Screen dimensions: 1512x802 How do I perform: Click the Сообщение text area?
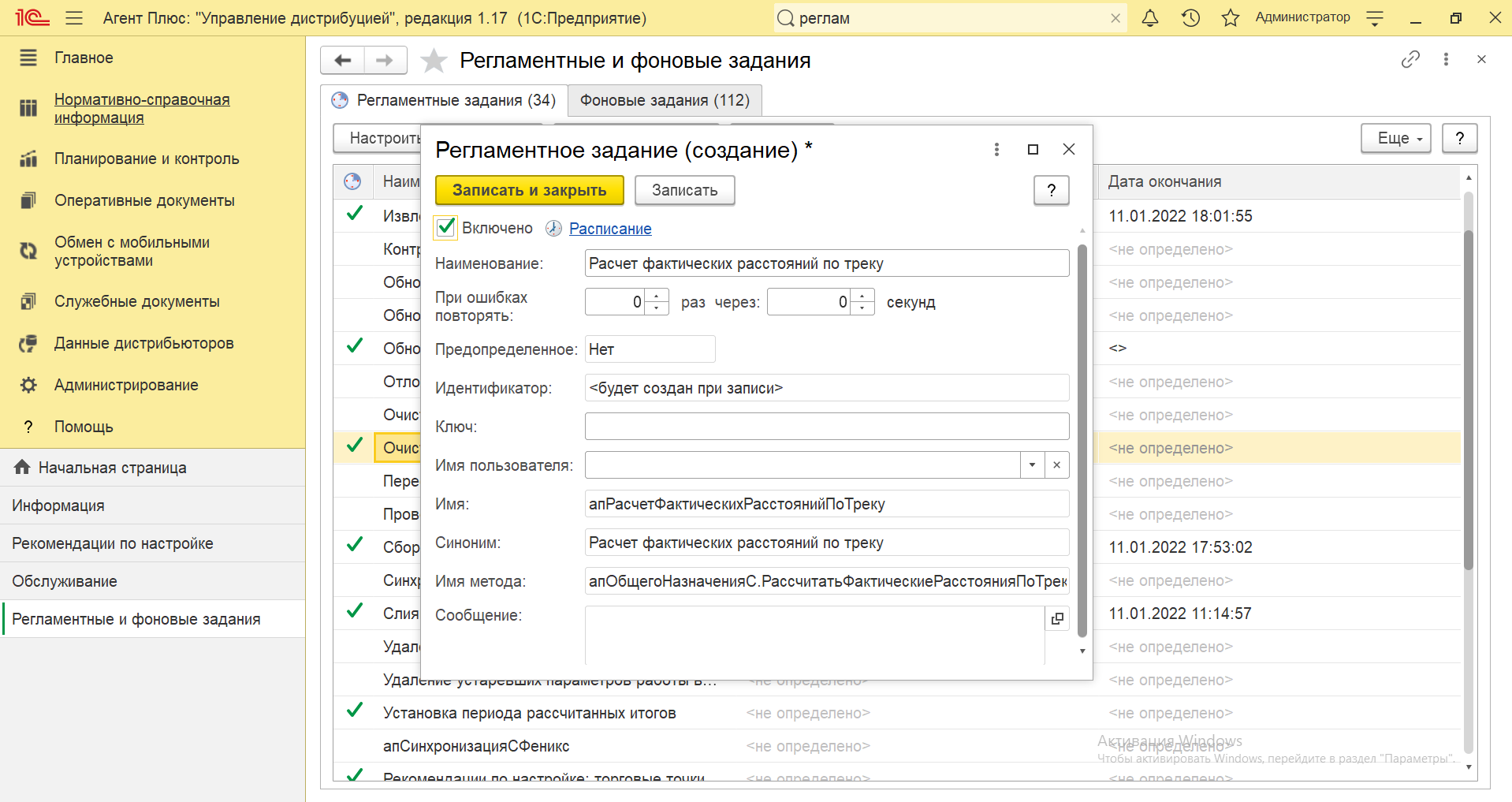tap(815, 636)
